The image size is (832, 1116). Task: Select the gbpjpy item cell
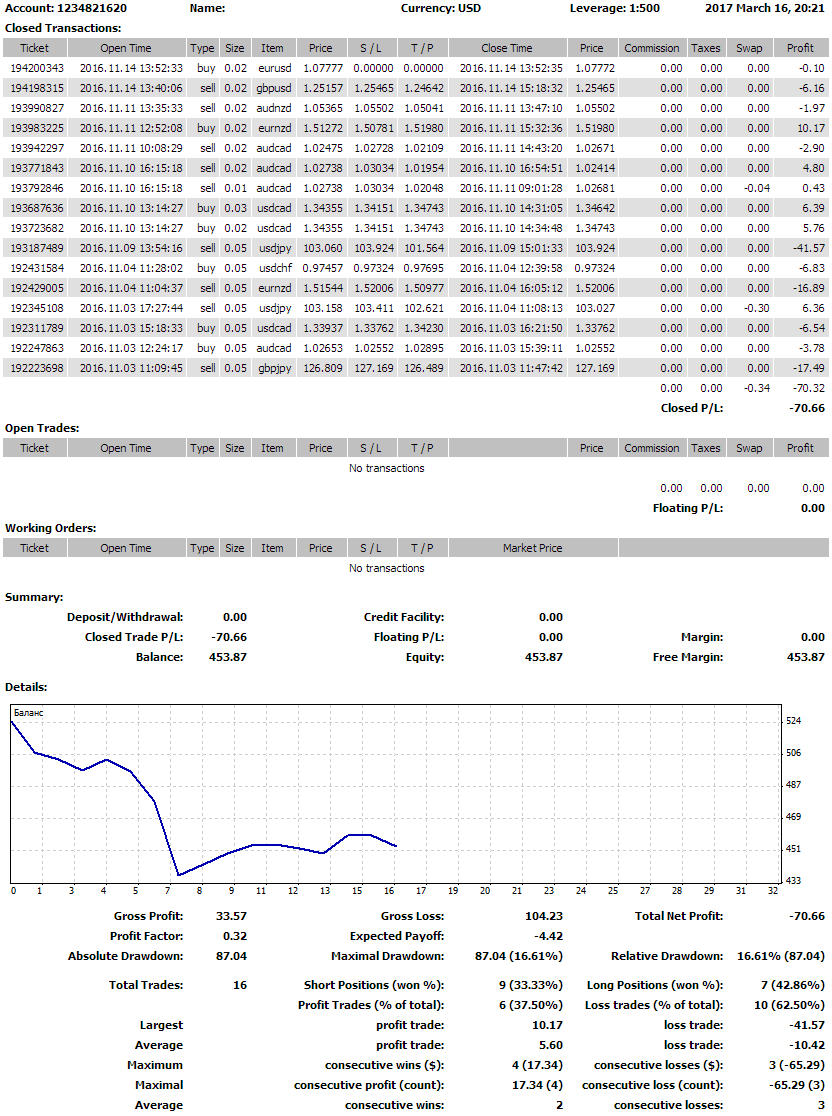point(274,368)
